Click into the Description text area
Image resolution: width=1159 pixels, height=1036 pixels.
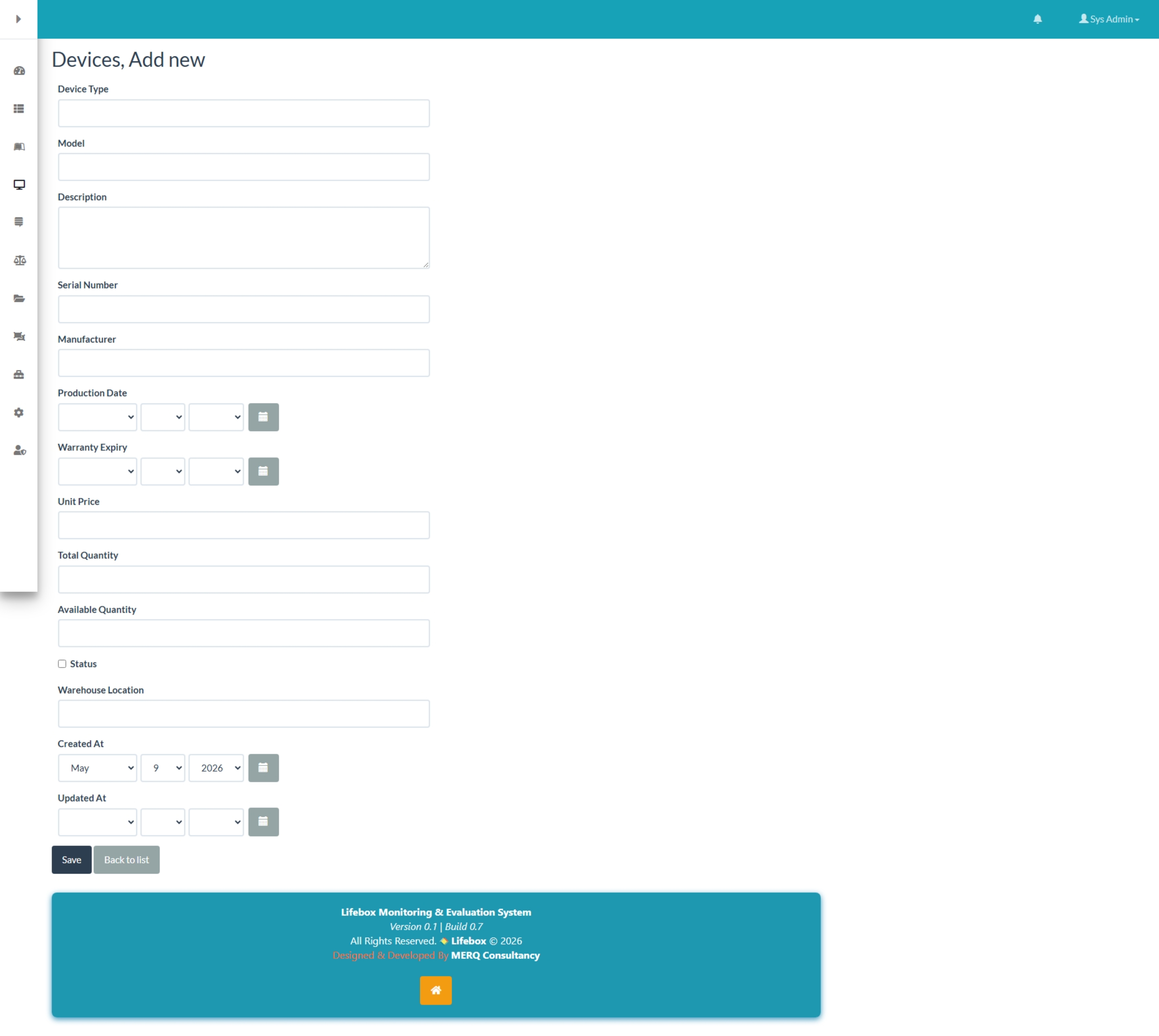click(x=244, y=238)
